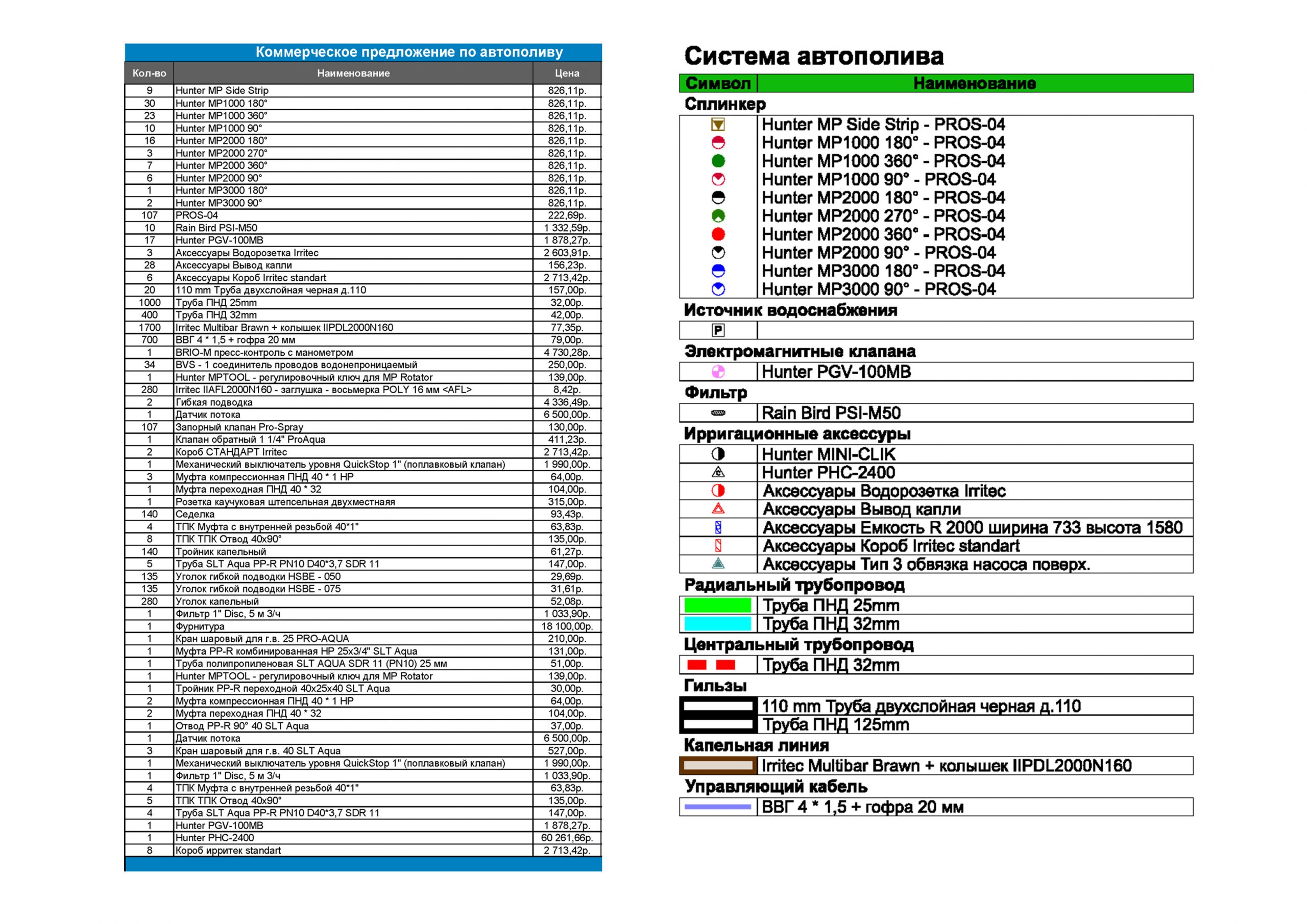Click the red triangle Вывод капли symbol

718,509
